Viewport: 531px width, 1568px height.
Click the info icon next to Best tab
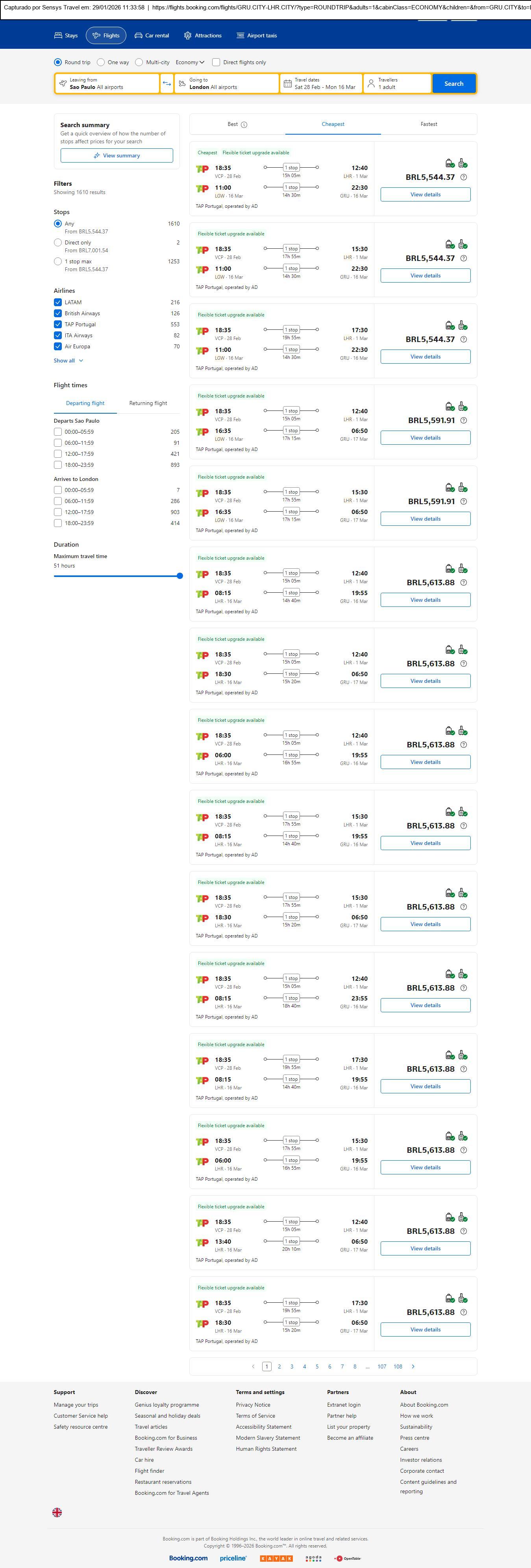pos(244,125)
